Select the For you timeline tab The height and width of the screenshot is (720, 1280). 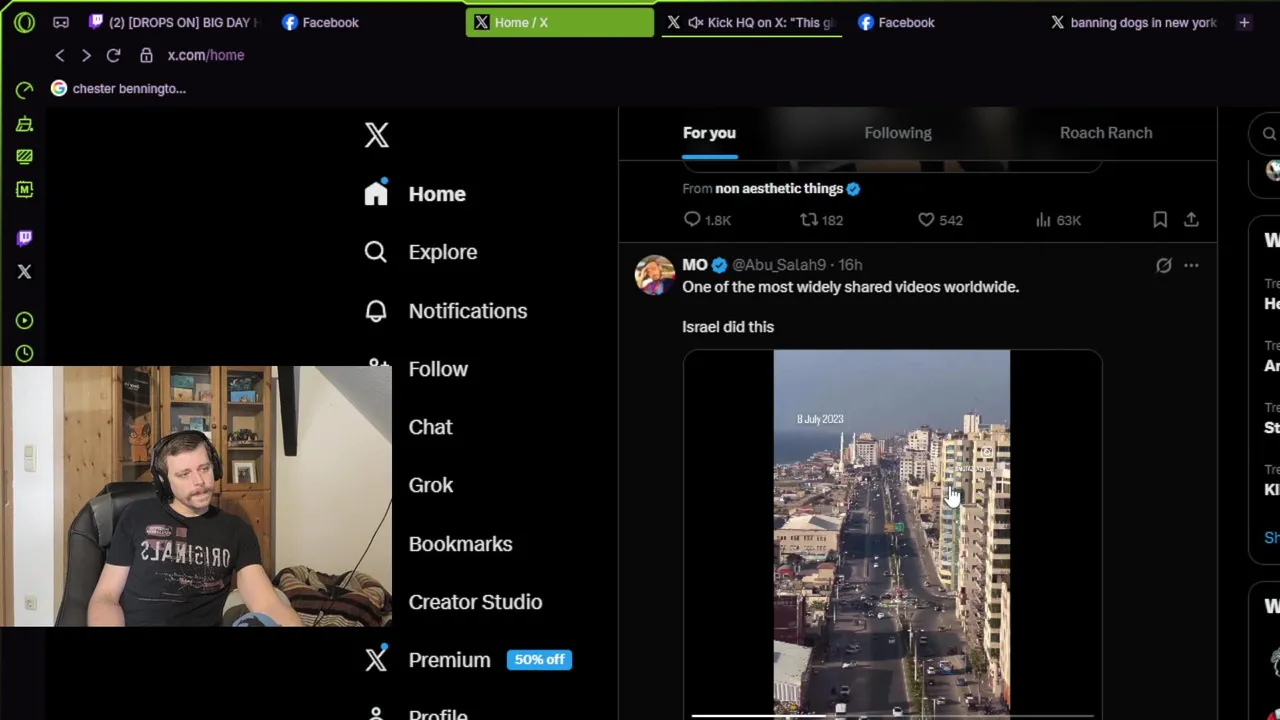click(709, 133)
